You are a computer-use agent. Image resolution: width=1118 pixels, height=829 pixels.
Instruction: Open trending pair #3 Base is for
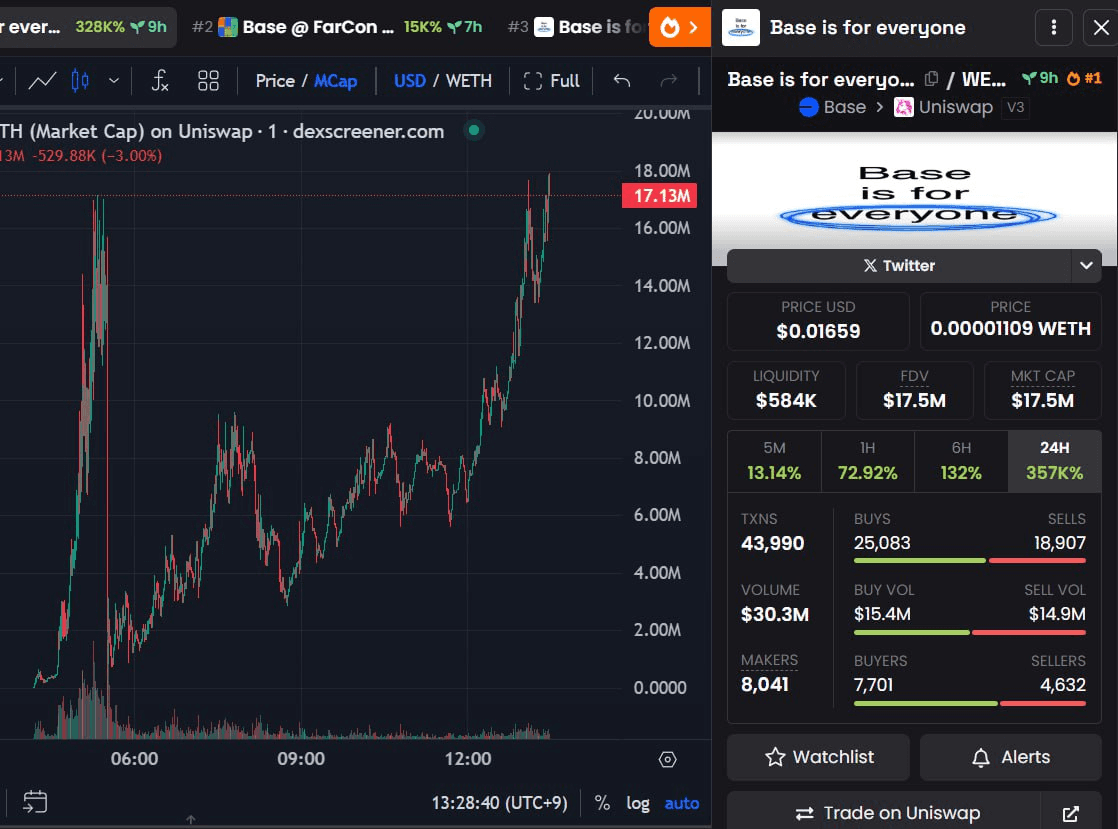click(x=576, y=27)
